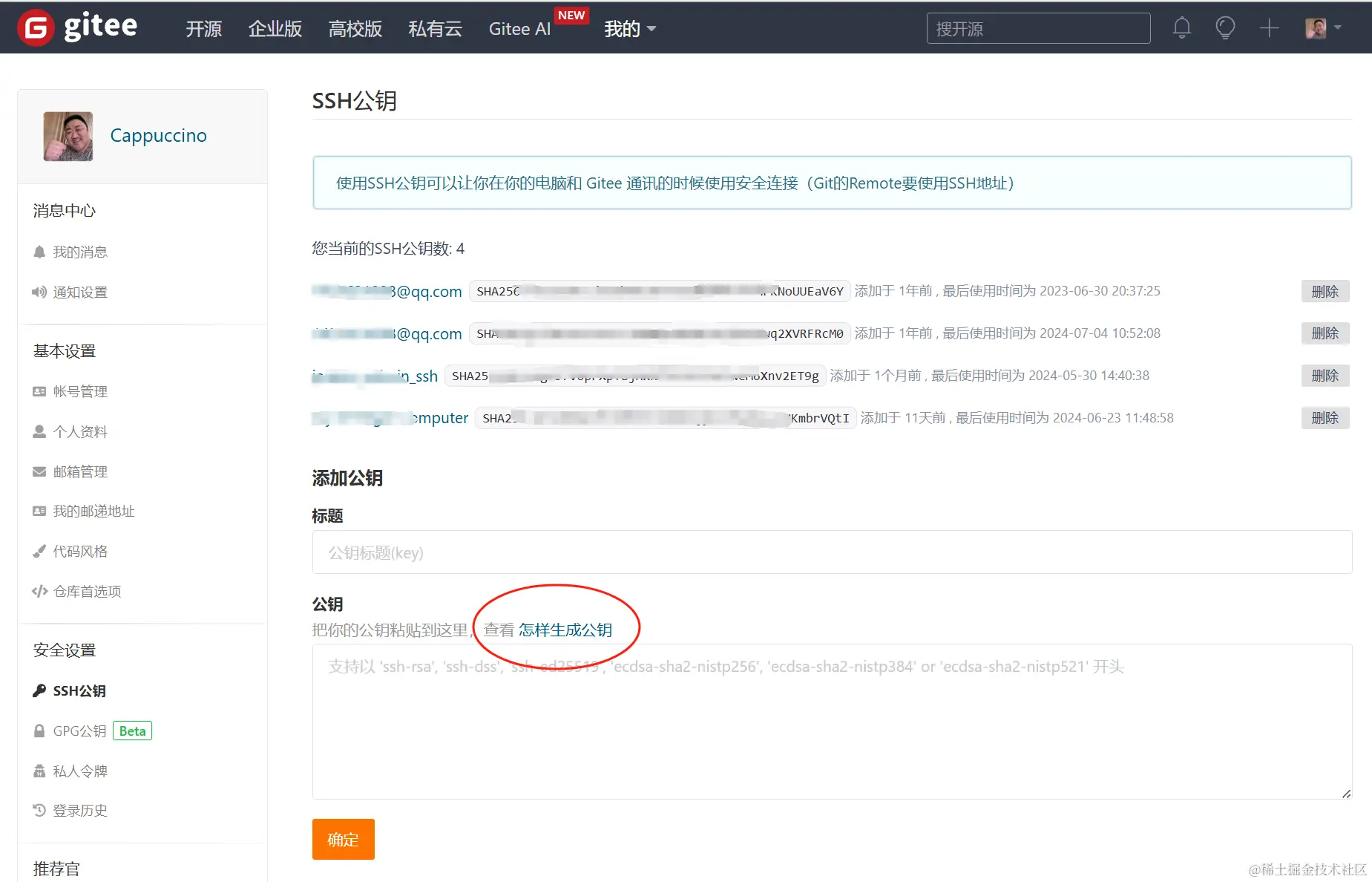The image size is (1372, 882).
Task: Delete the key last used 2024-06-23
Action: pos(1325,418)
